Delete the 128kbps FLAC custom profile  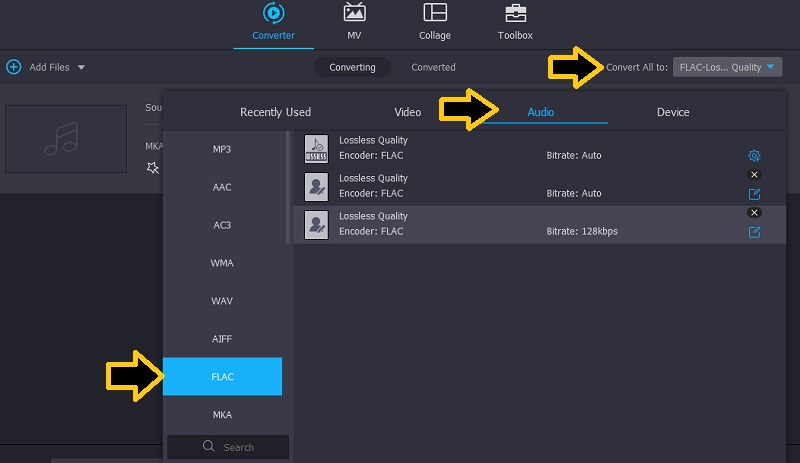click(754, 213)
